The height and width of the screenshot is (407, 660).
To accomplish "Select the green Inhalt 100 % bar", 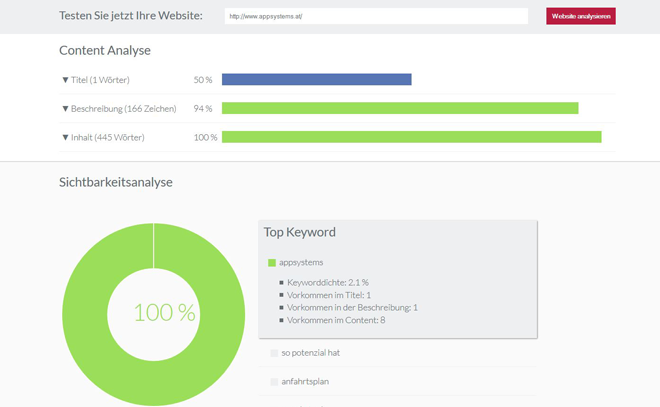I will [411, 137].
